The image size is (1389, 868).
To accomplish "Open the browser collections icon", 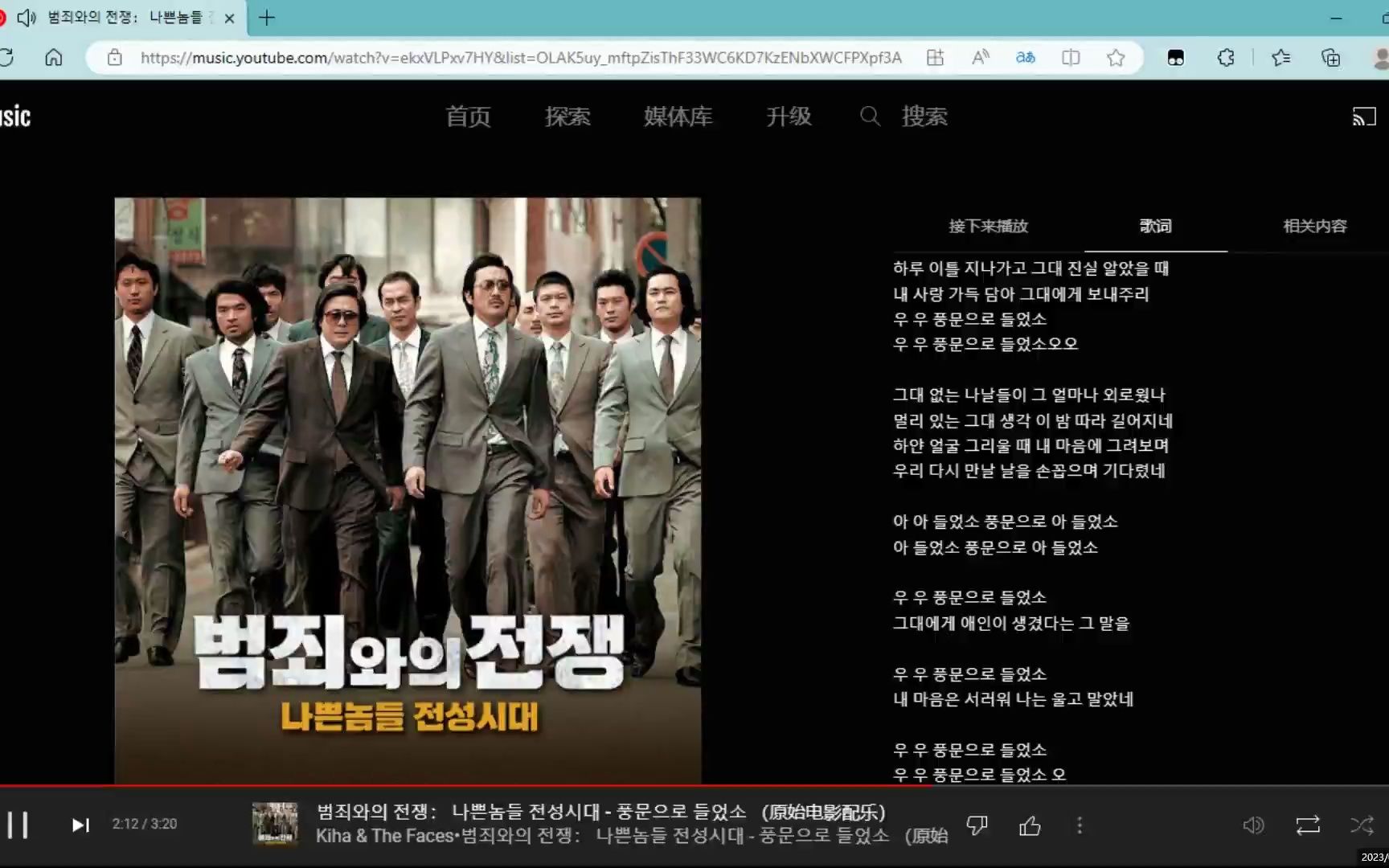I will [x=1331, y=58].
